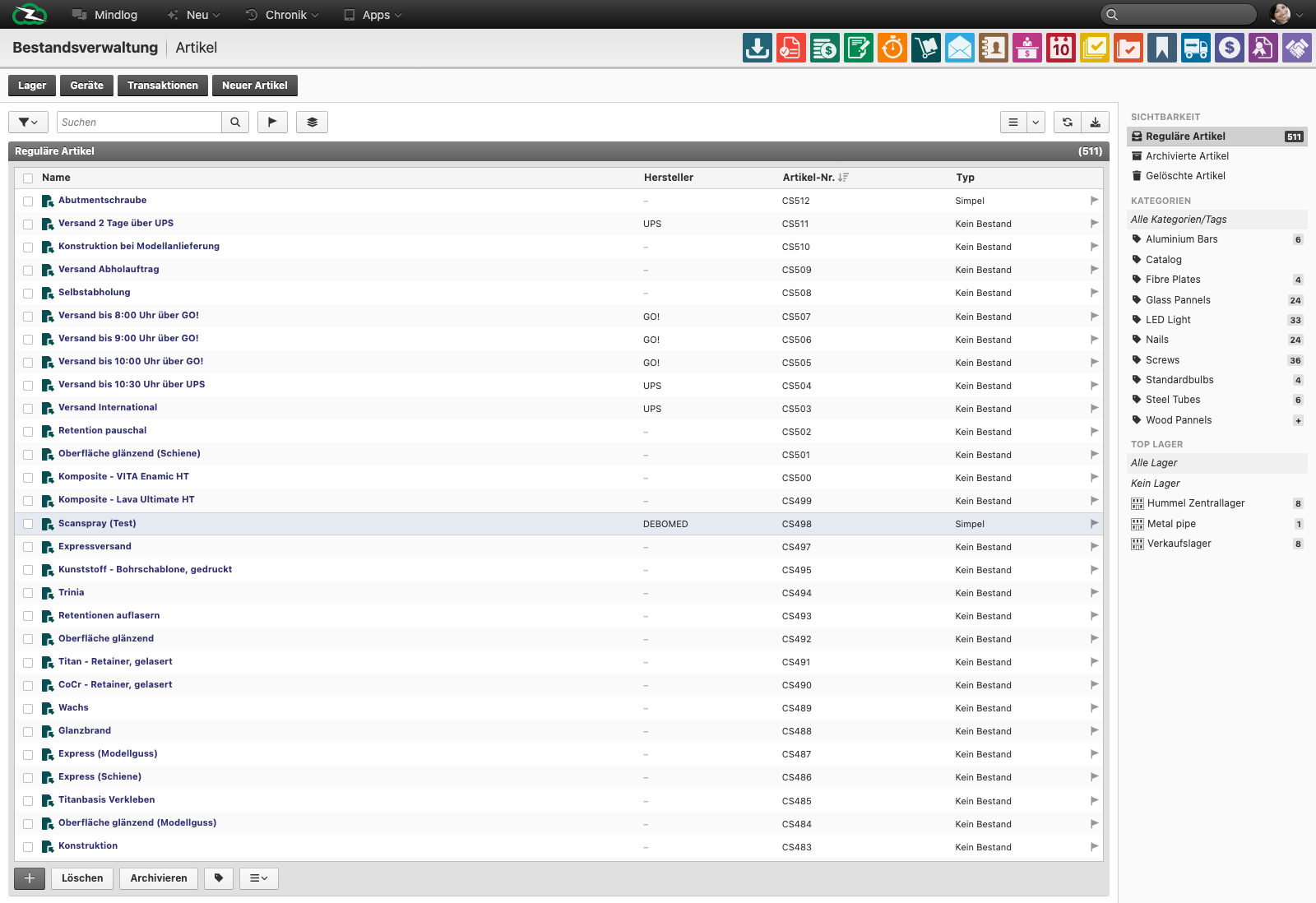
Task: Open the brown address book contacts icon
Action: [993, 48]
